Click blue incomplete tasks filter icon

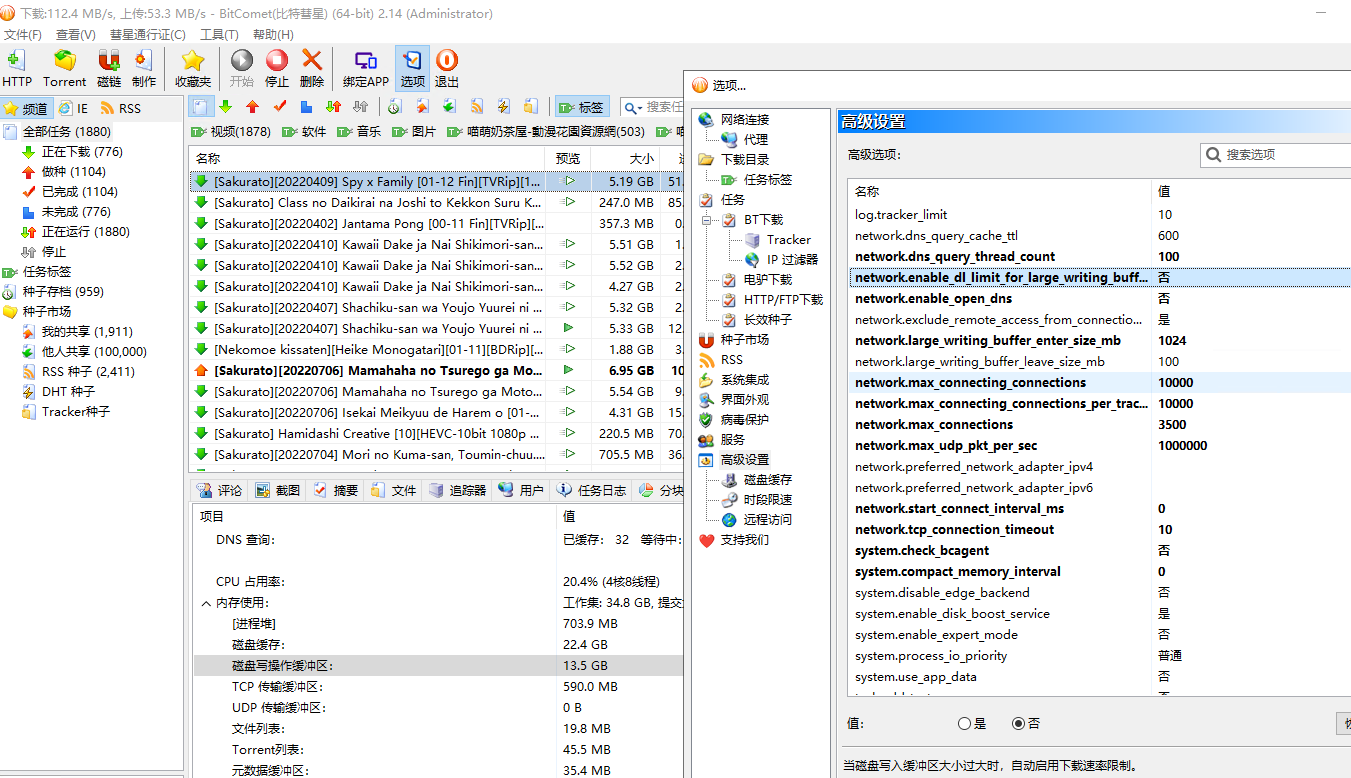(x=307, y=106)
